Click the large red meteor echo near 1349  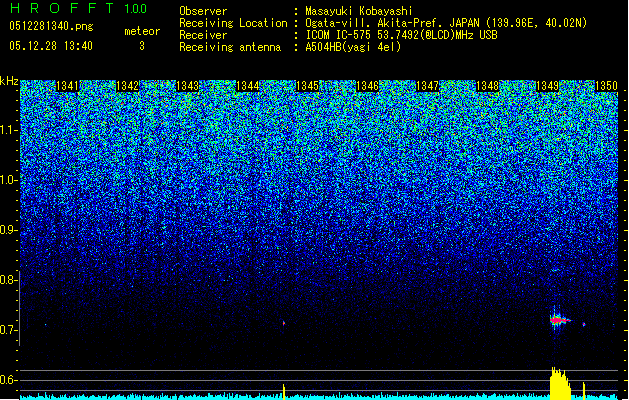tap(558, 320)
